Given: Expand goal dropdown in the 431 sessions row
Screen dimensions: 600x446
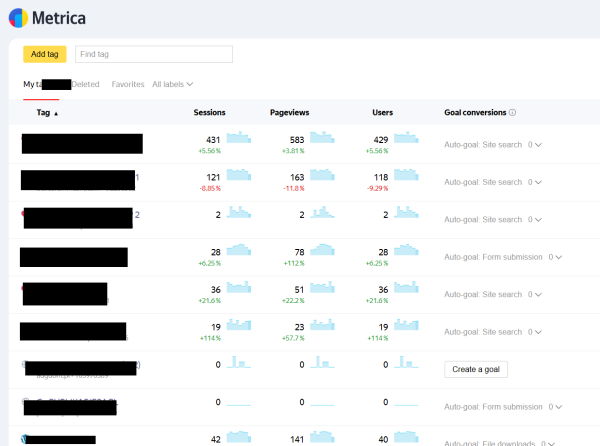Looking at the screenshot, I should (x=535, y=145).
